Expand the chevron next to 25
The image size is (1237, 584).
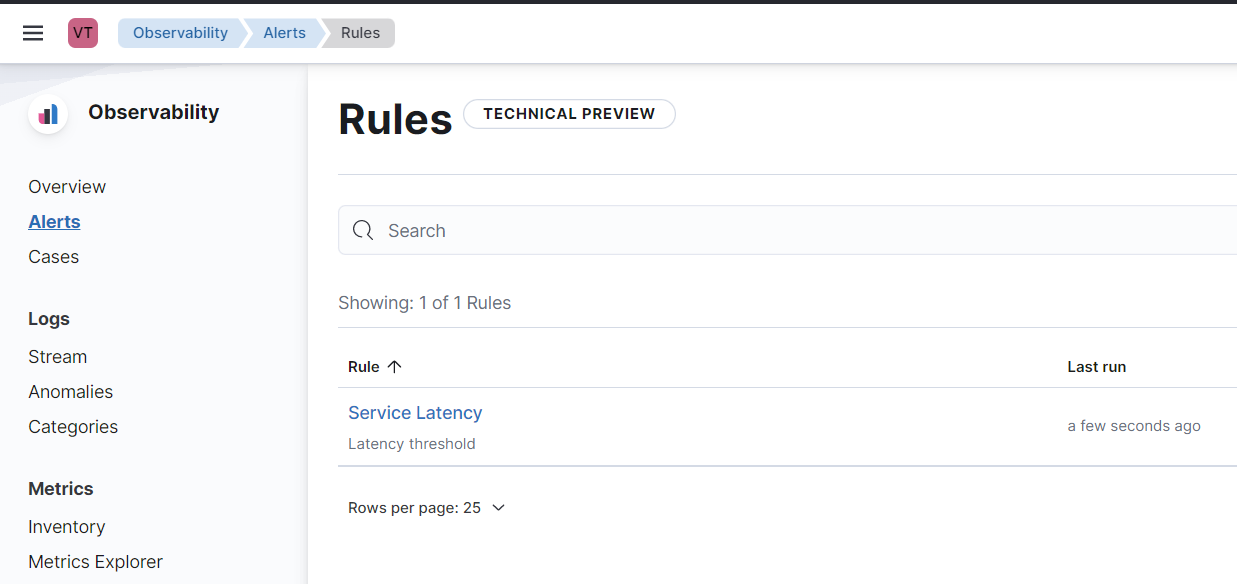click(498, 507)
